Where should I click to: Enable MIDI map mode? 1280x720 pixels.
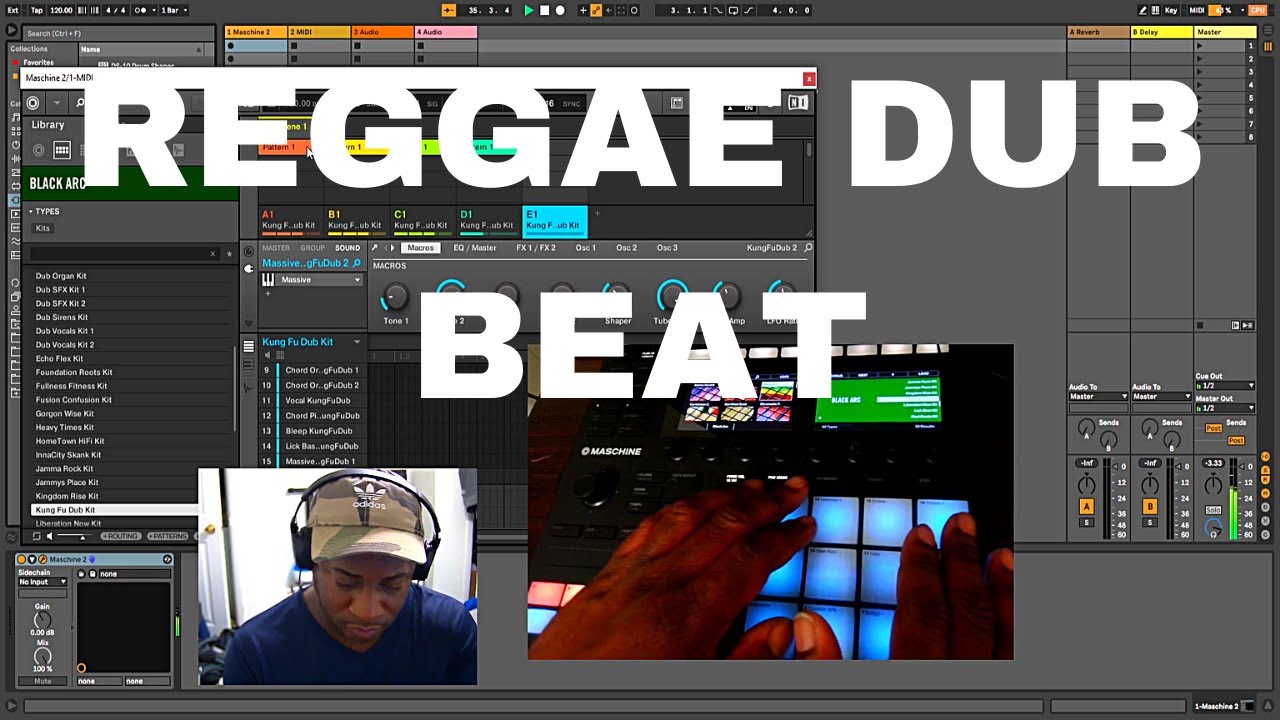(1196, 10)
